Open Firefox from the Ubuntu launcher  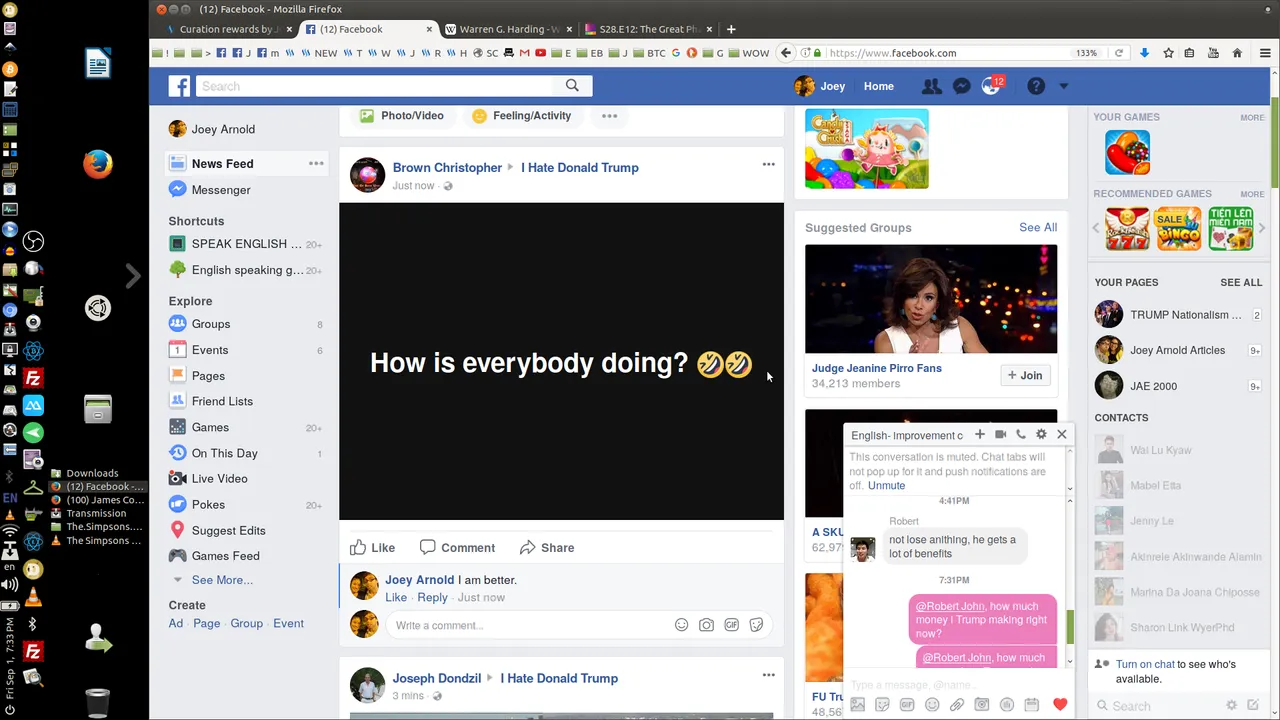(97, 164)
